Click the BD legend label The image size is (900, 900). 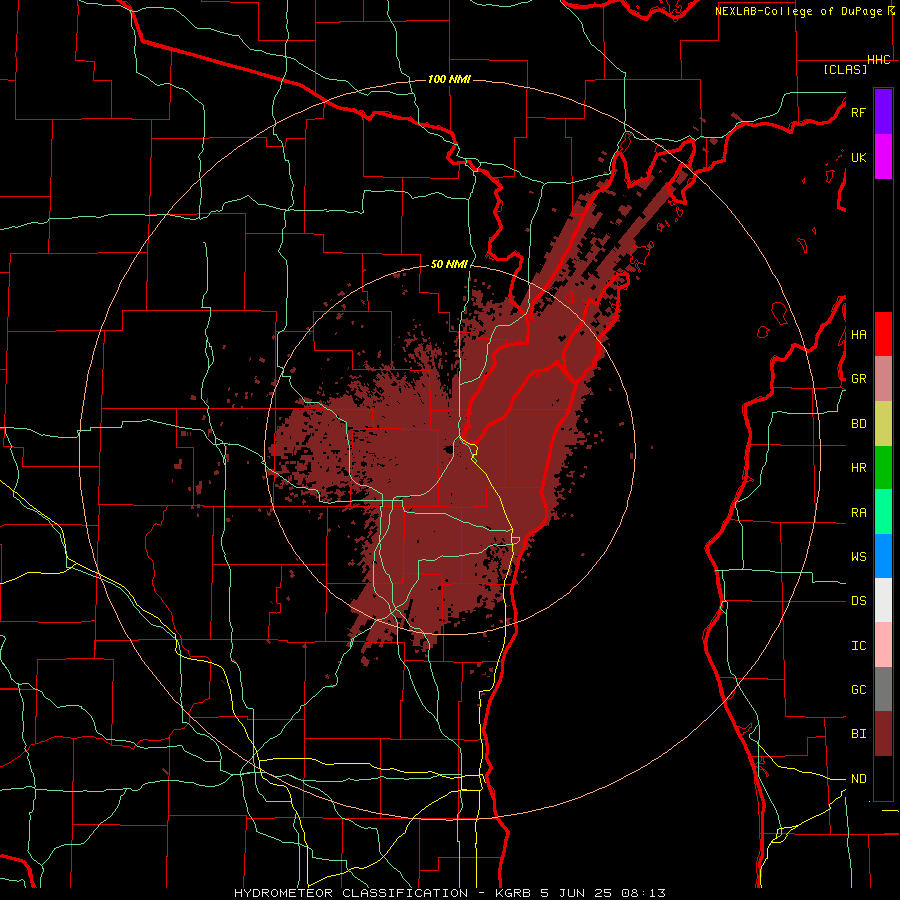coord(858,424)
